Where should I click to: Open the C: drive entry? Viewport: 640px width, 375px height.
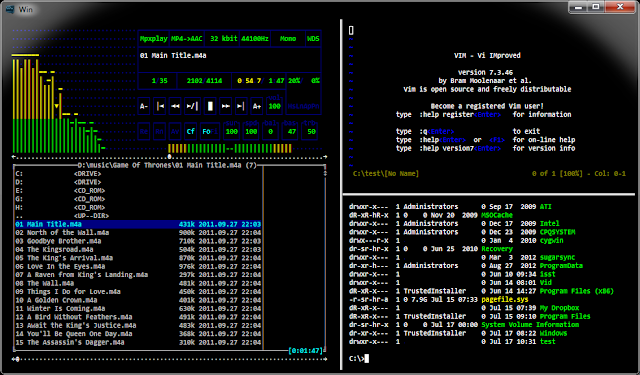(138, 174)
